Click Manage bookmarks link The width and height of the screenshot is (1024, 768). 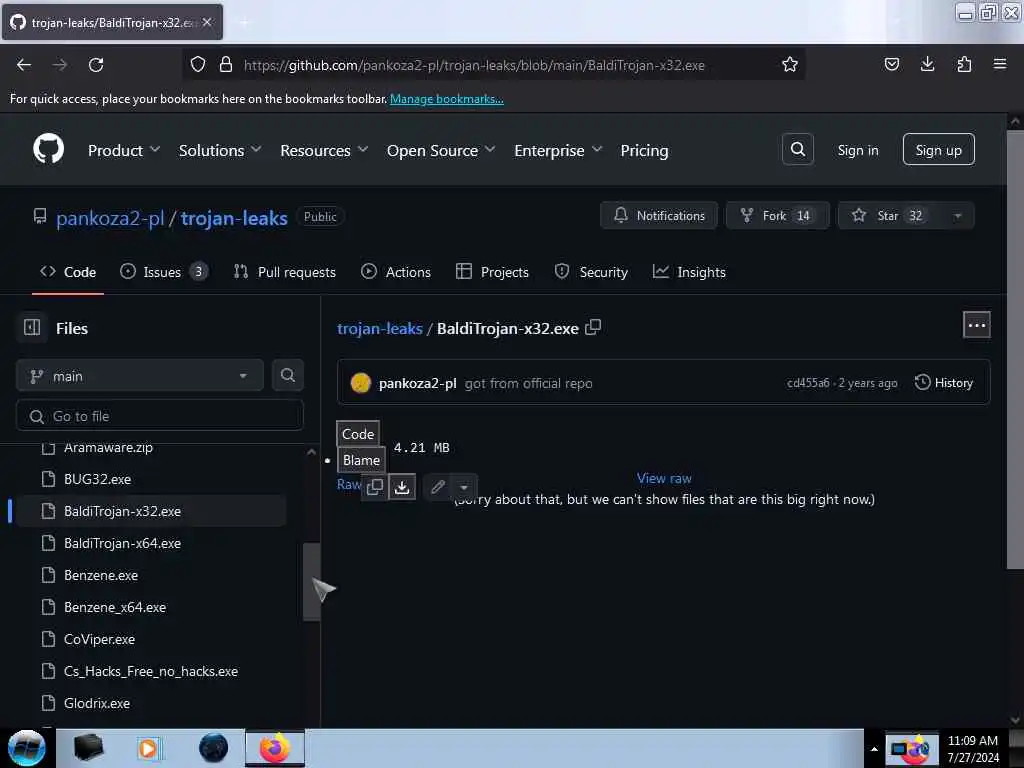coord(447,99)
